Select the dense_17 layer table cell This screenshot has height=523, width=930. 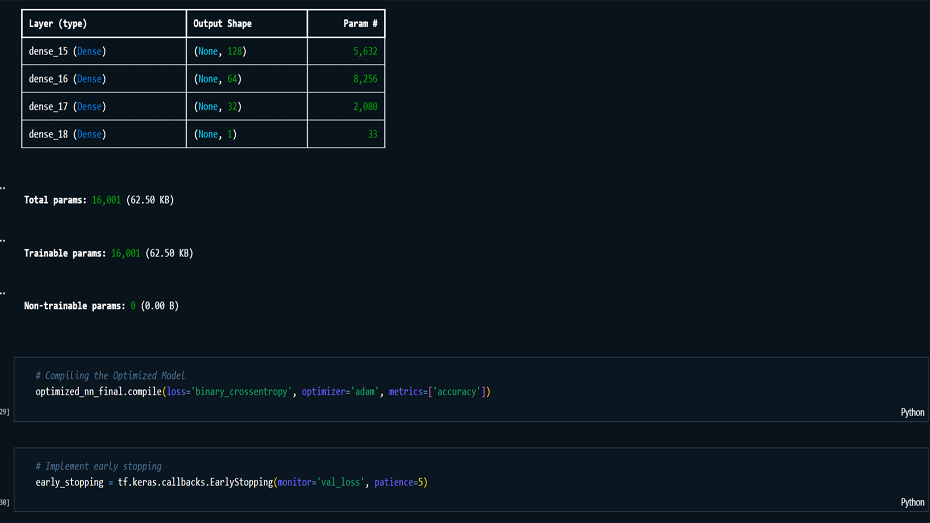pyautogui.click(x=67, y=106)
